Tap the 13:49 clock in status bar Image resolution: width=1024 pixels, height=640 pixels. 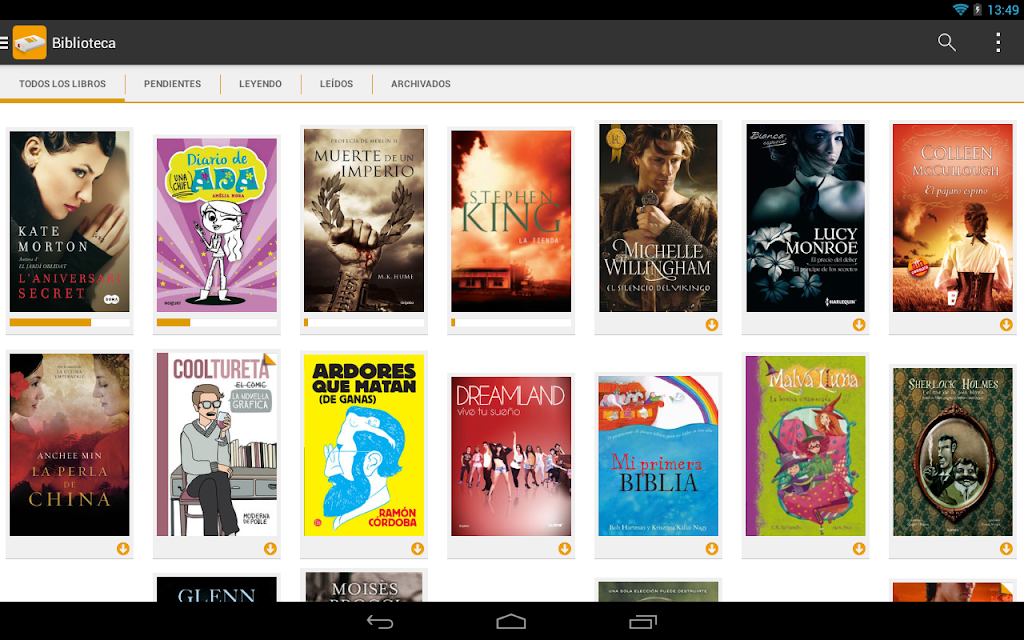(x=1002, y=10)
